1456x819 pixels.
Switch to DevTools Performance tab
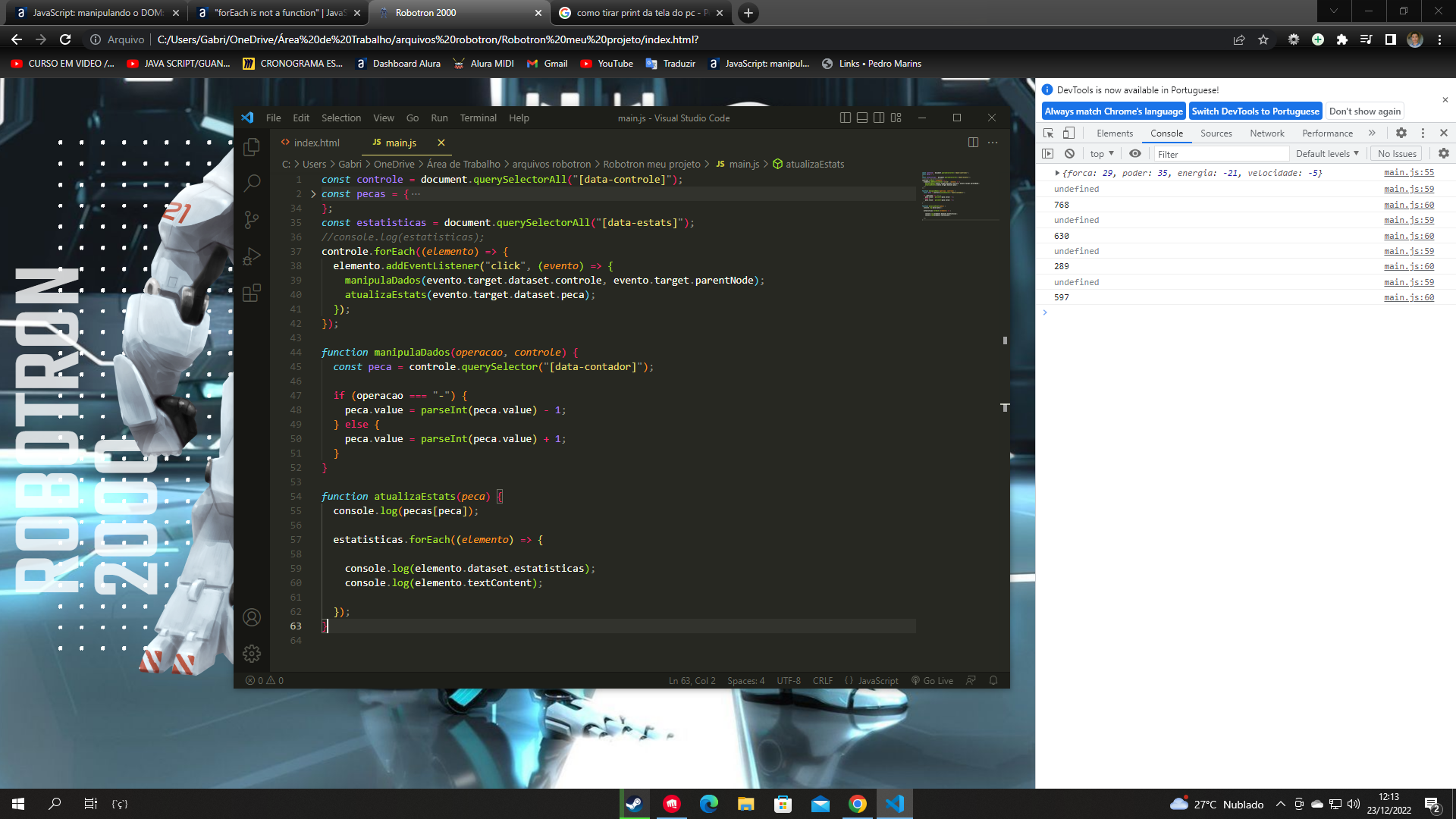tap(1327, 133)
